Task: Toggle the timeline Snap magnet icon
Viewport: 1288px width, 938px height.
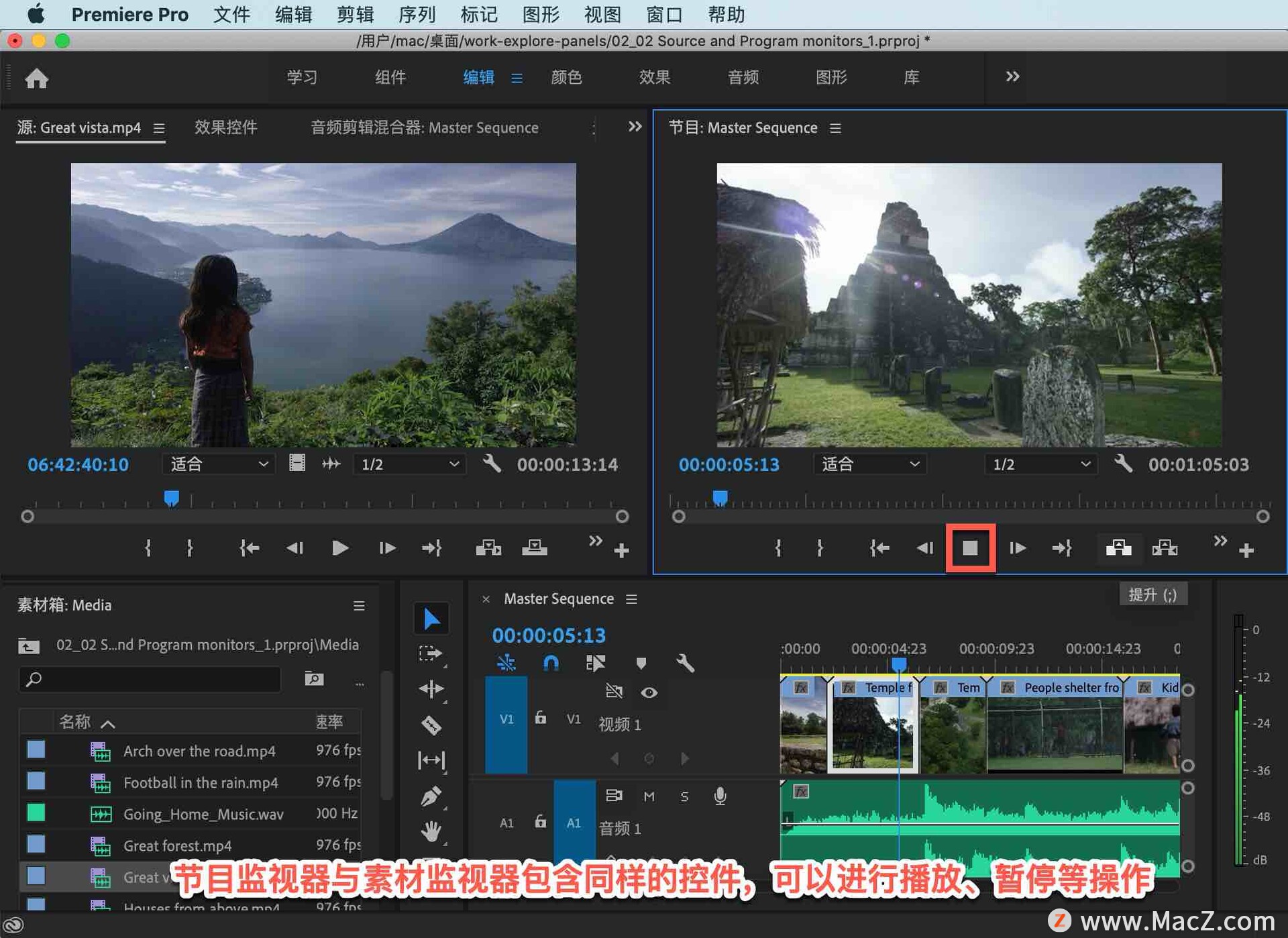Action: pyautogui.click(x=551, y=664)
